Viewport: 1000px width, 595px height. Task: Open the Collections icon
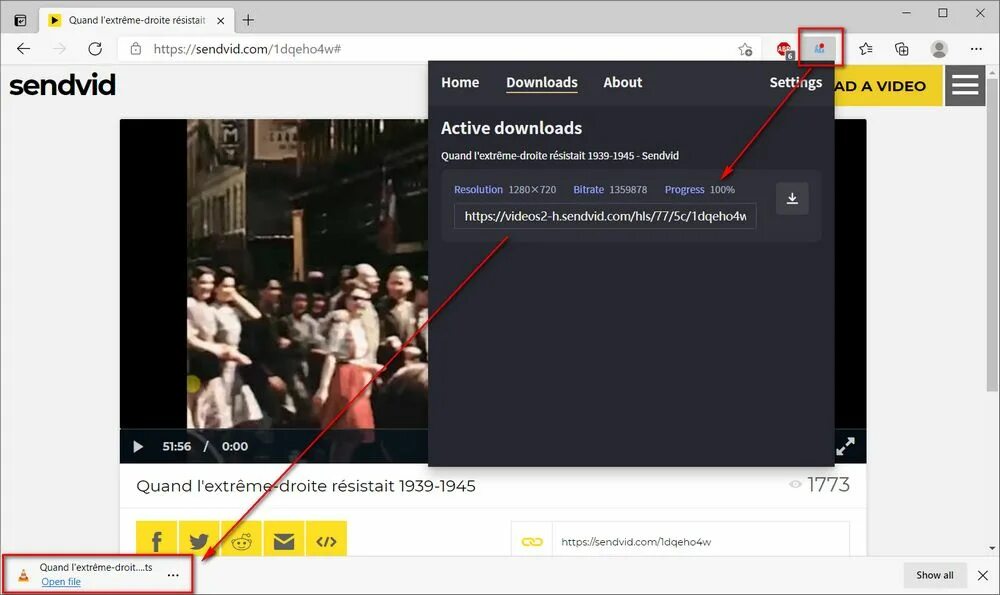tap(902, 48)
